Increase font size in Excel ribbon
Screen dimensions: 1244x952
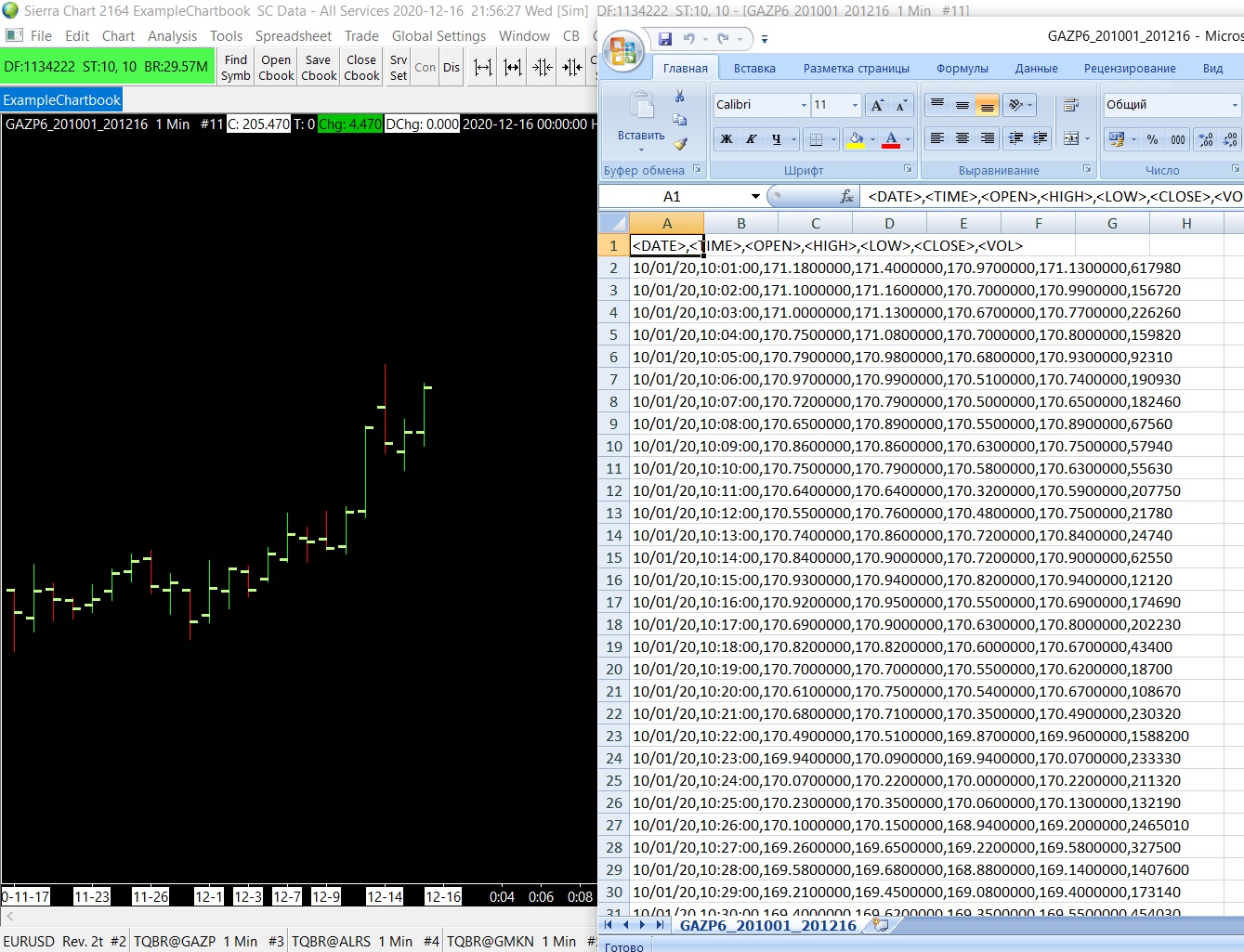pyautogui.click(x=877, y=105)
